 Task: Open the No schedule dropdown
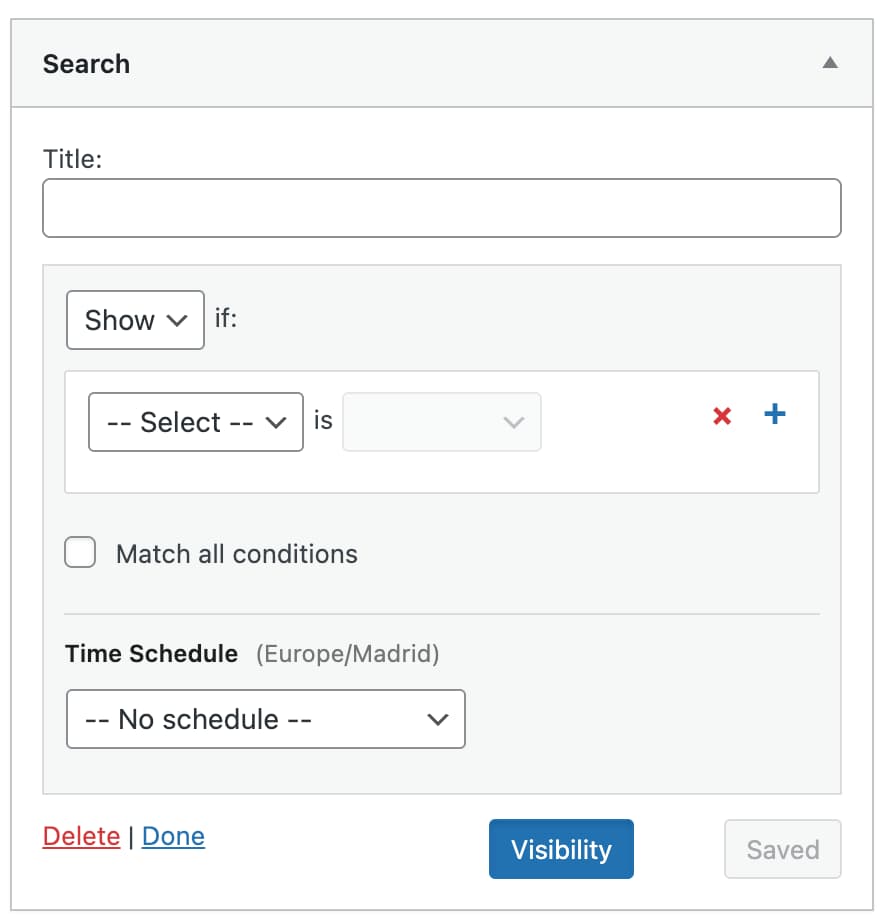click(x=266, y=719)
